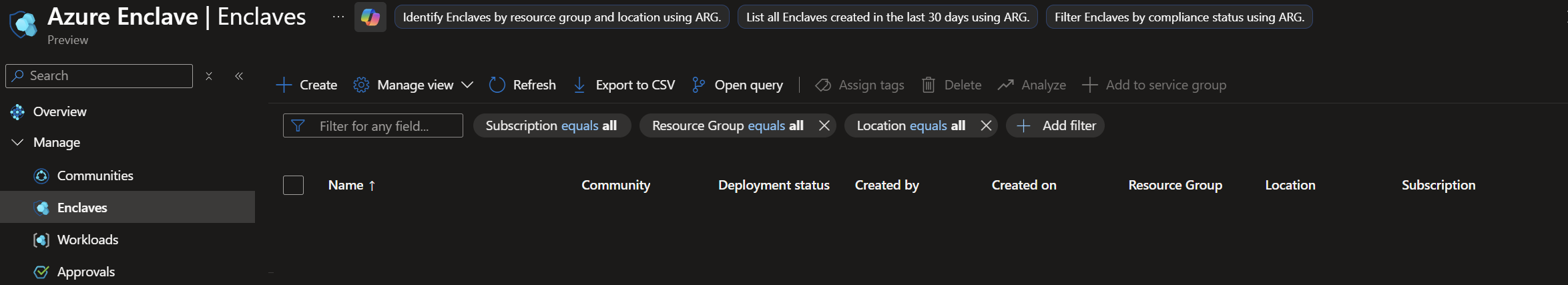Click the Analyze chart icon
This screenshot has width=1568, height=285.
tap(1006, 85)
